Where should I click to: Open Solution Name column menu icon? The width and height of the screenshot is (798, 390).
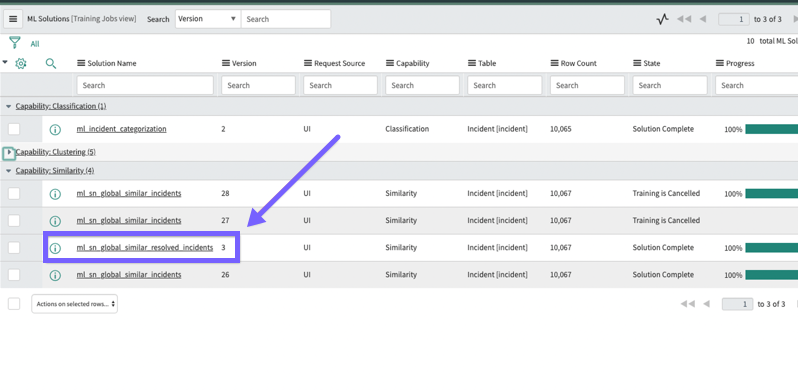point(81,63)
